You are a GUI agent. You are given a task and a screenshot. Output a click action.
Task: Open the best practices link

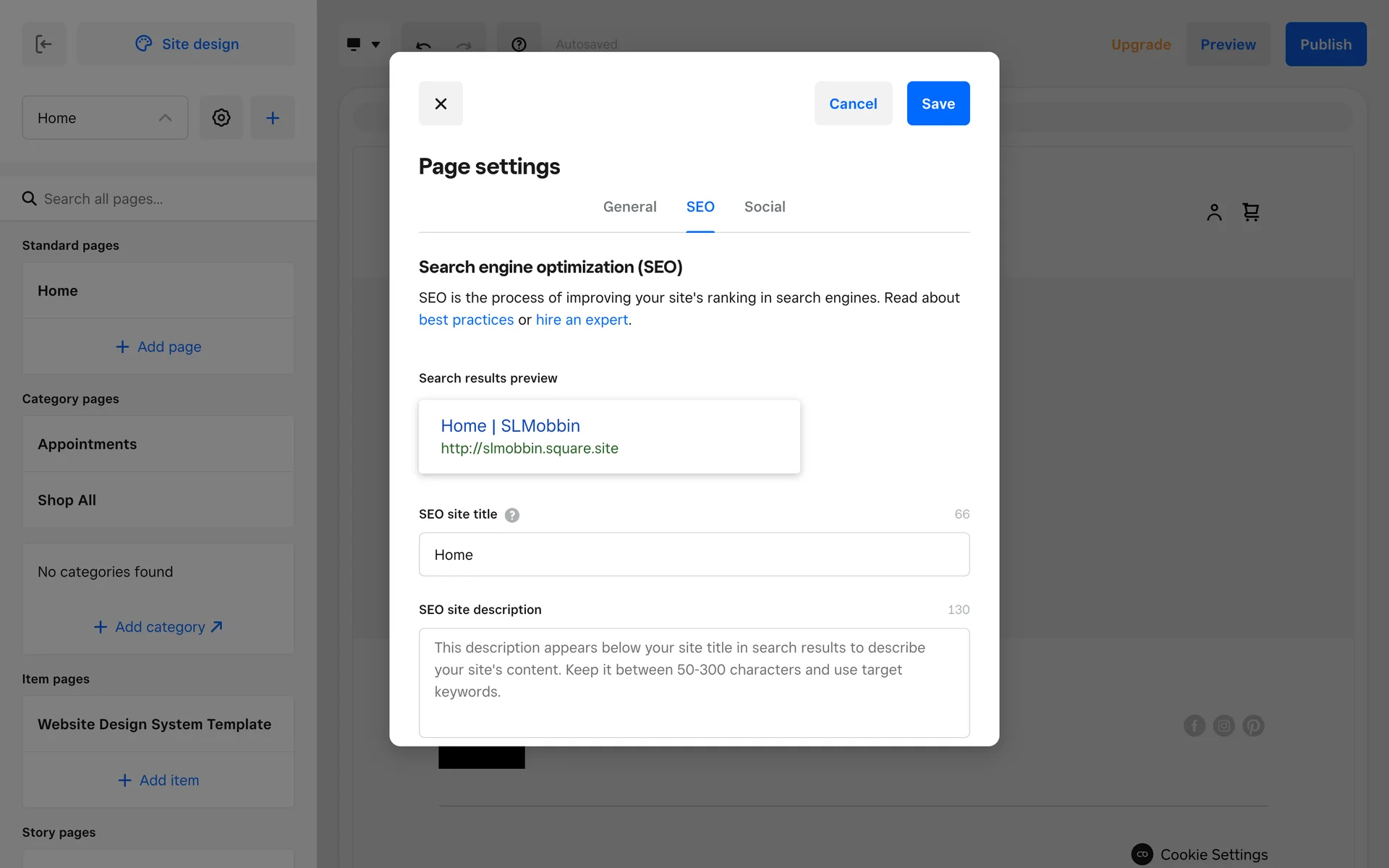[466, 320]
